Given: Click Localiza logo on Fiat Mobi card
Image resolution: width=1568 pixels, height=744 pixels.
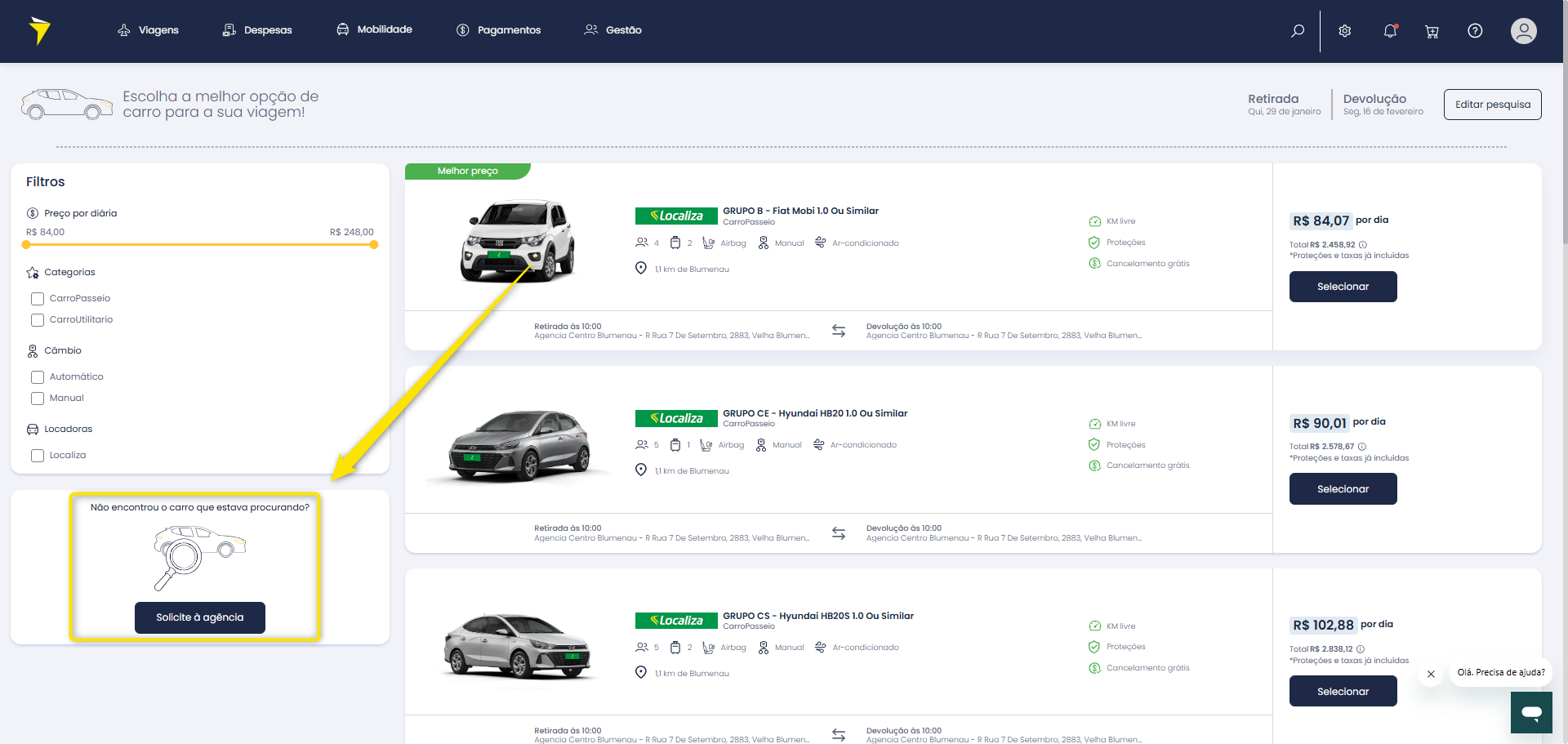Looking at the screenshot, I should click(x=676, y=216).
